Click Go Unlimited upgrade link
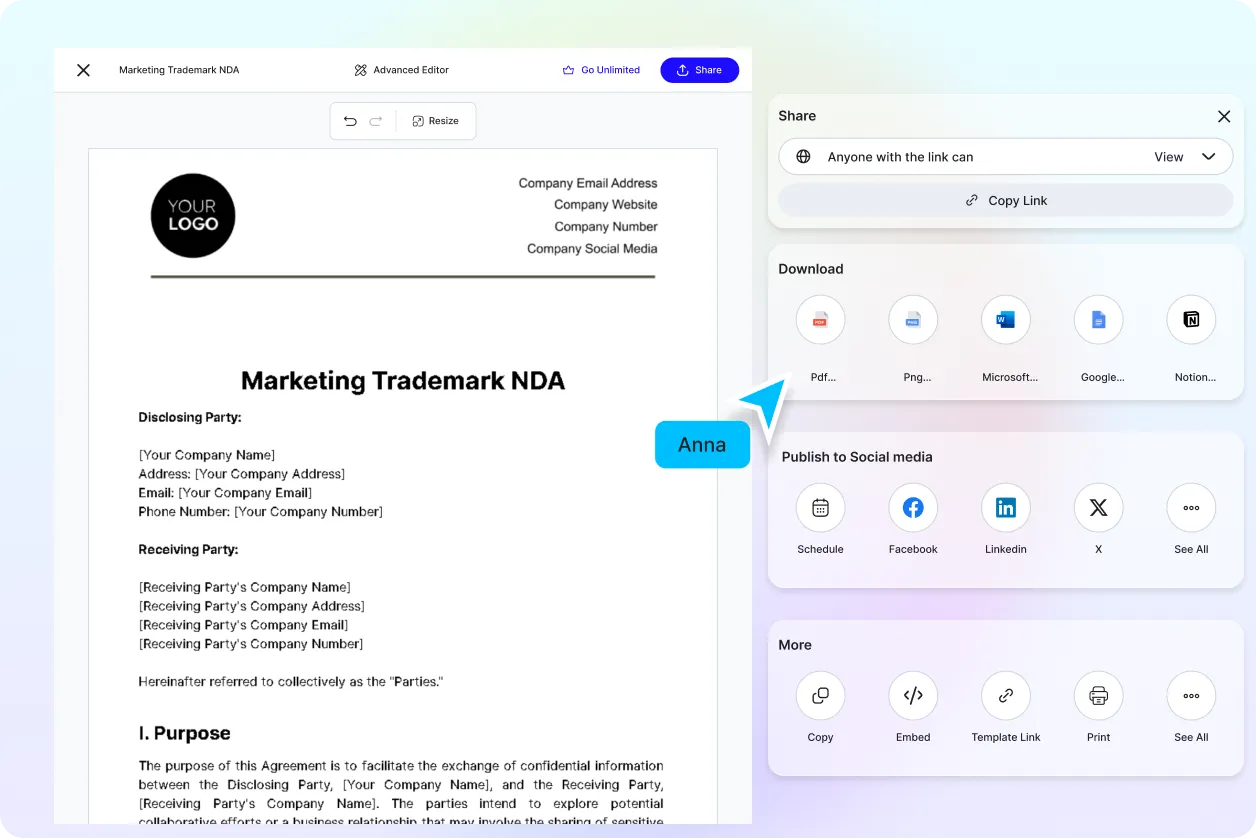This screenshot has width=1256, height=838. pyautogui.click(x=601, y=70)
